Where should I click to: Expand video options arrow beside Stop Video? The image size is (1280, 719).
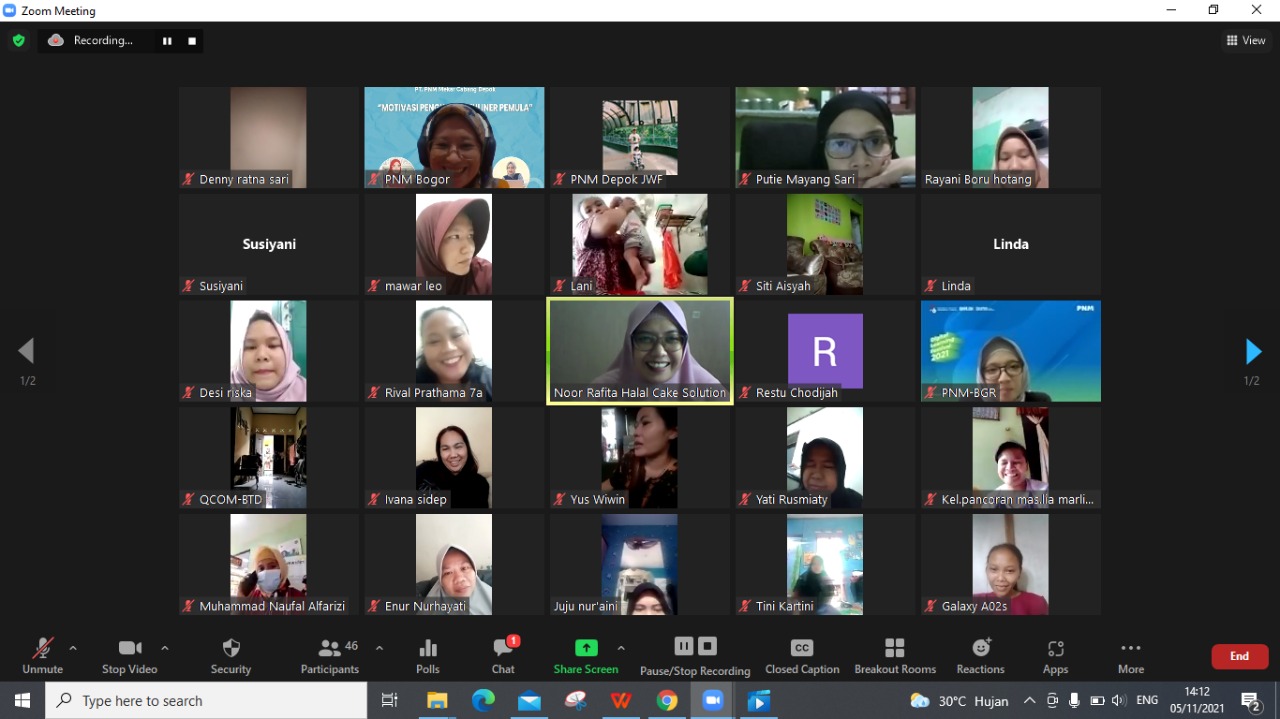coord(165,648)
